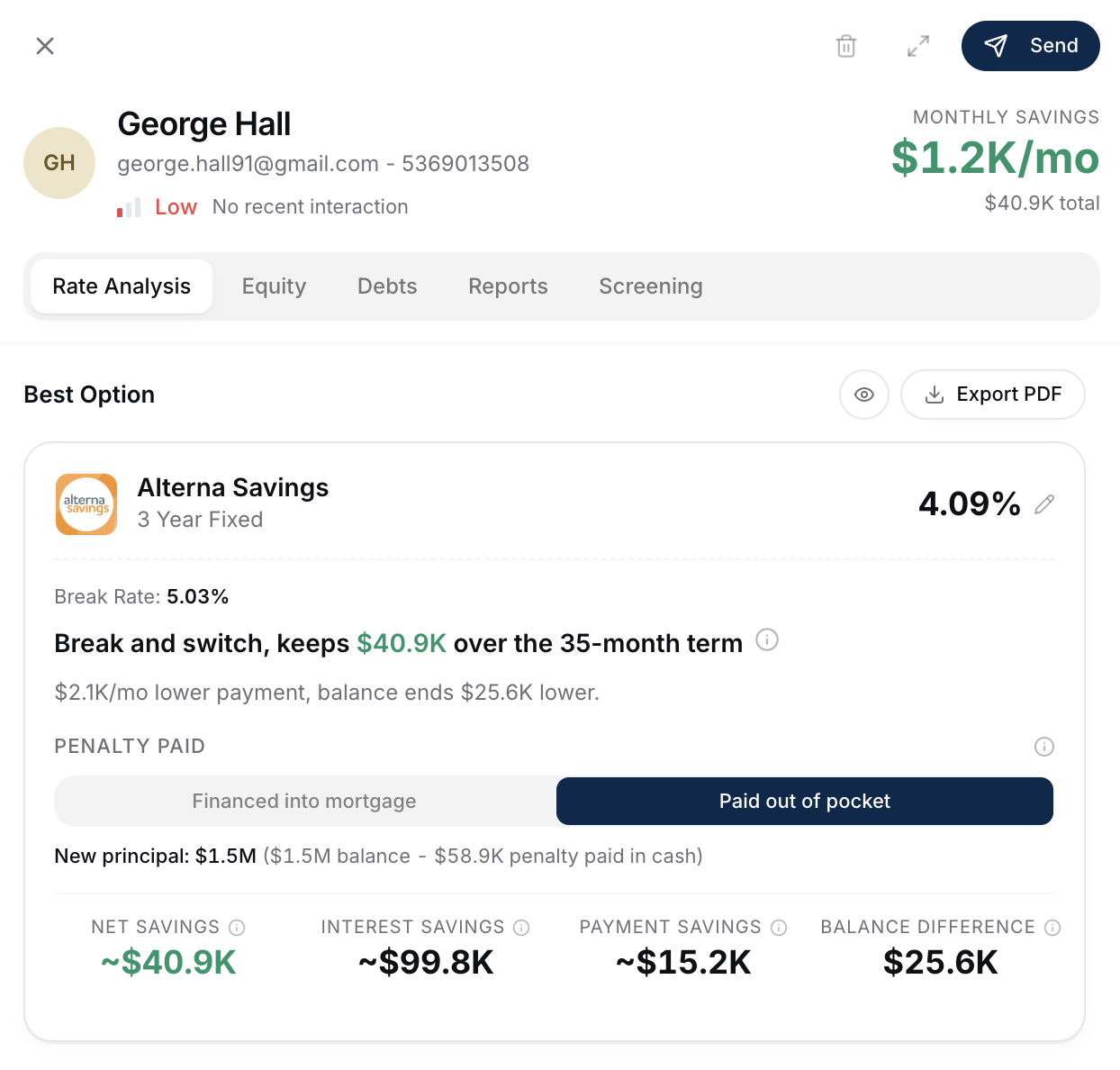Go to the Screening tab
1120x1070 pixels.
(x=651, y=286)
